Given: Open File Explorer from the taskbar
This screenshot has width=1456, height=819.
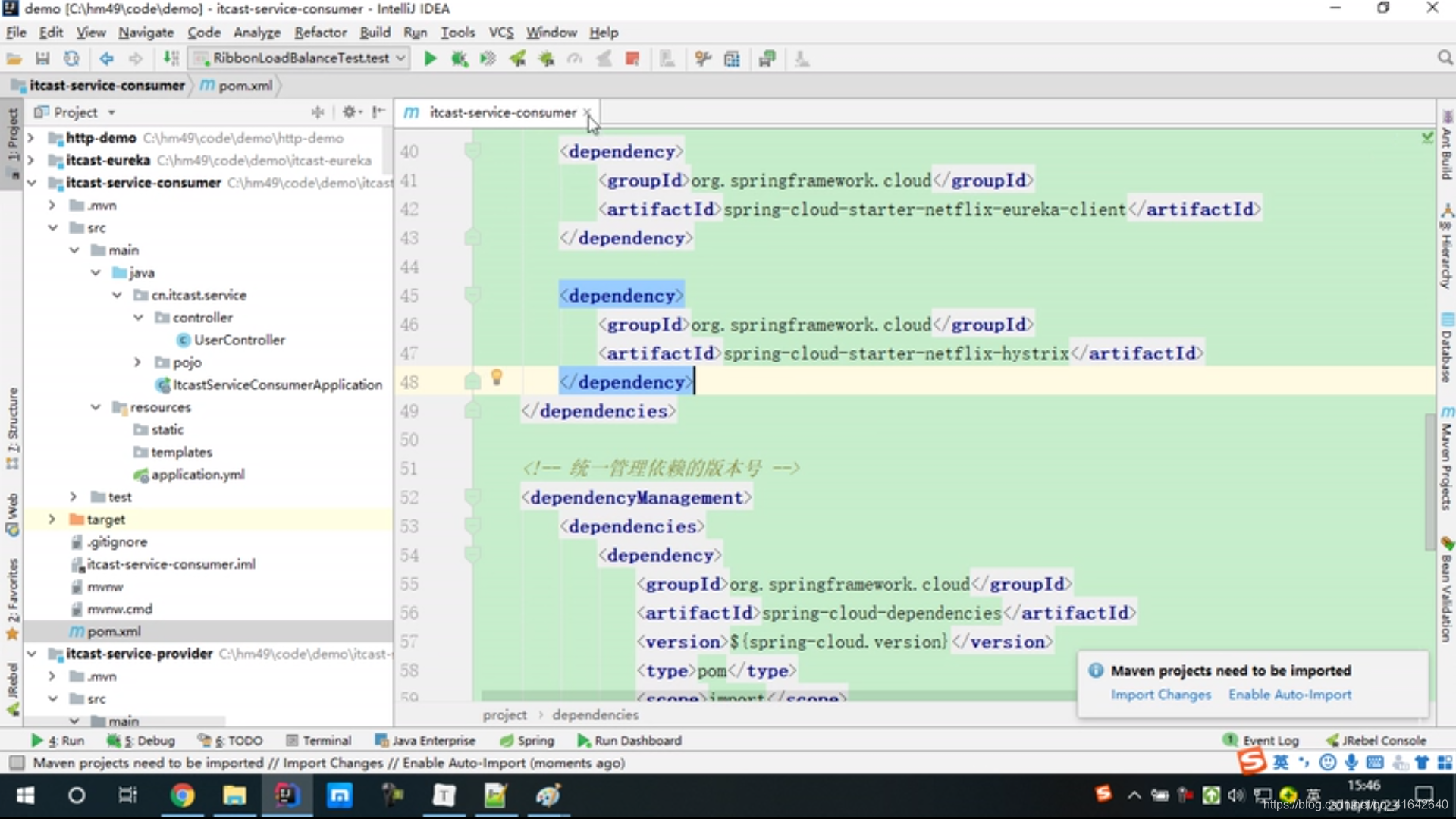Looking at the screenshot, I should point(234,795).
